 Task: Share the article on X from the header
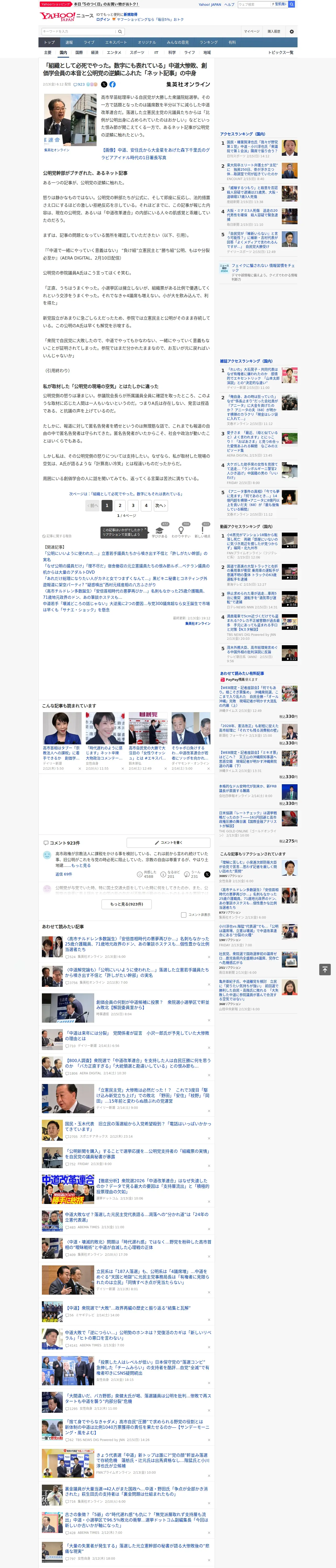click(104, 85)
